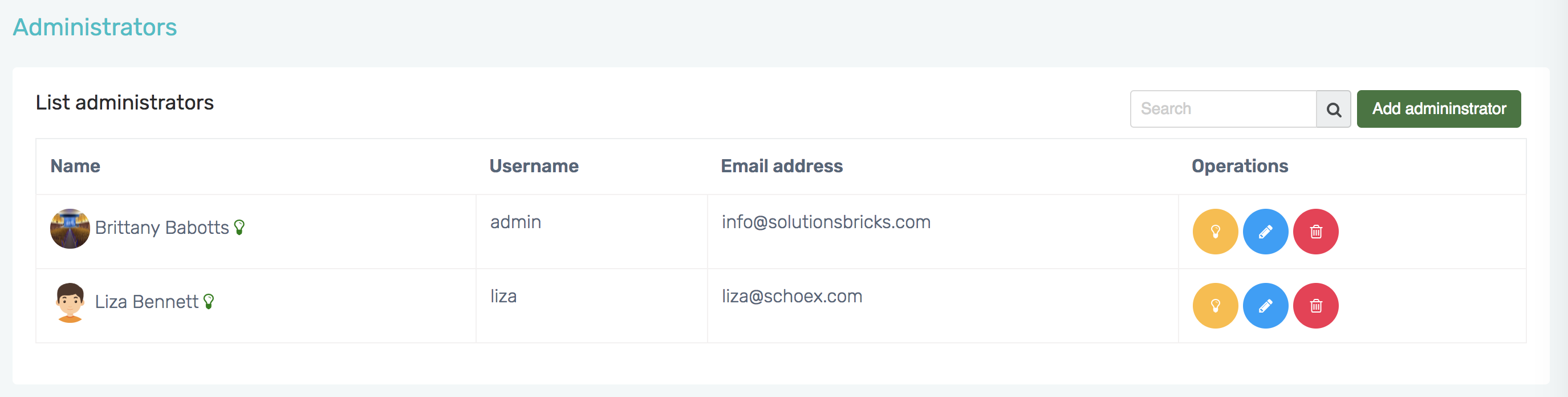Edit Liza Bennett with pencil icon
Screen dimensions: 1568x397
1265,306
